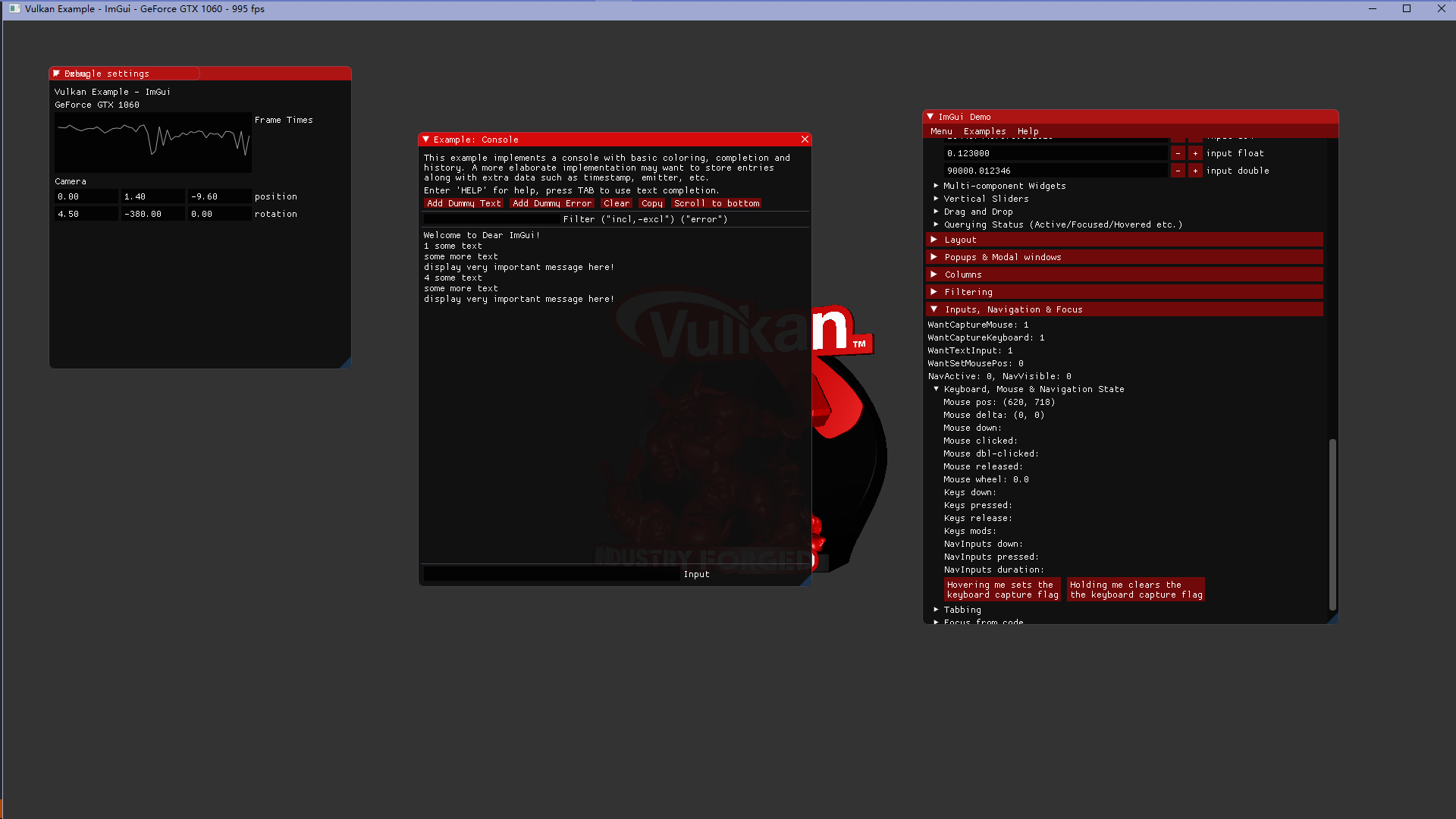Decrease input double value

pyautogui.click(x=1178, y=171)
